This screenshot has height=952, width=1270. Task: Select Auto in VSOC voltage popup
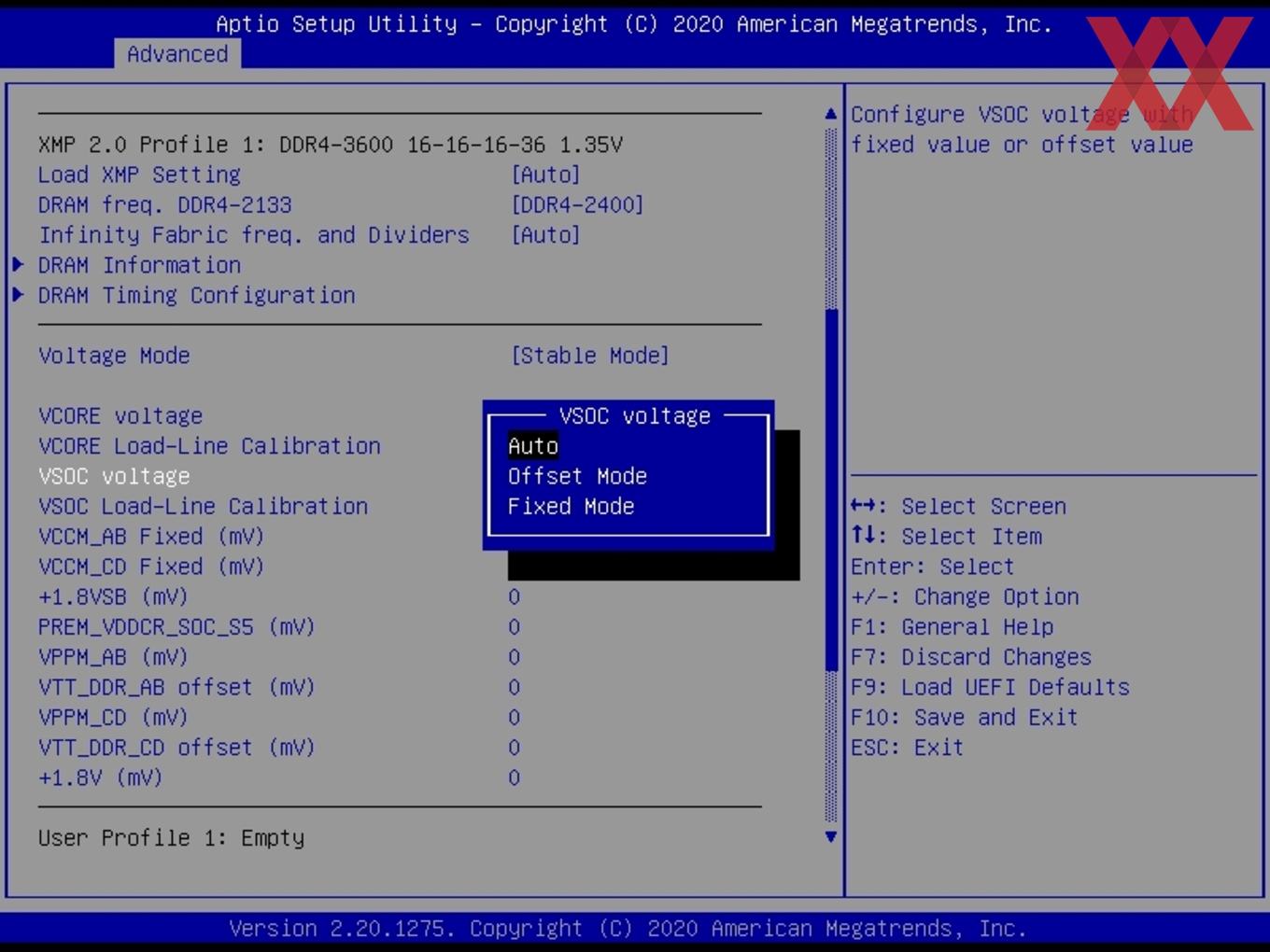(x=533, y=446)
